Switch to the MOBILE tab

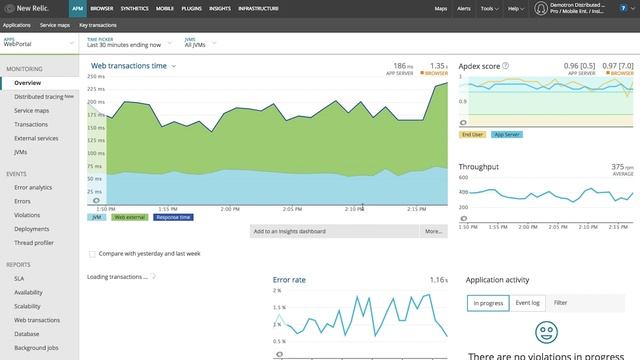pyautogui.click(x=165, y=9)
